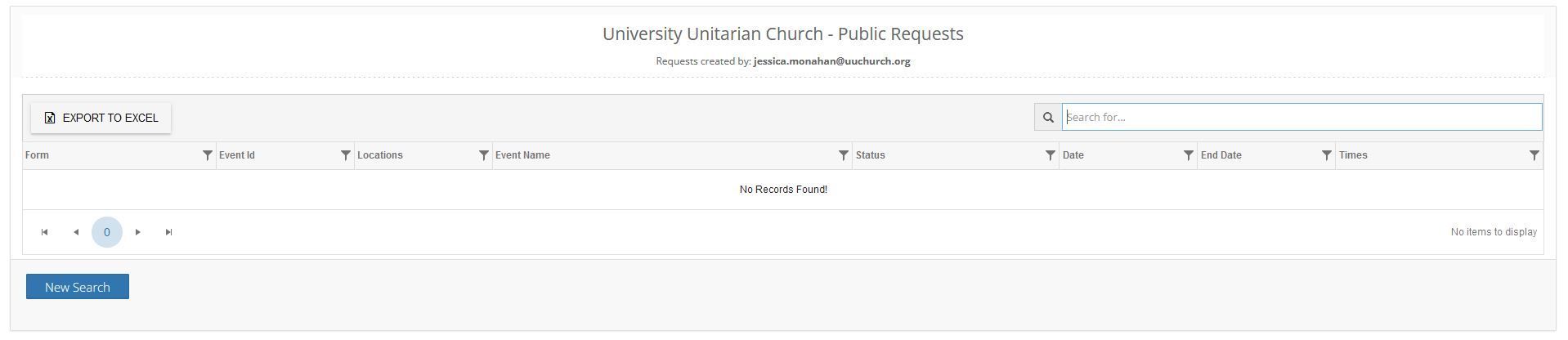Jump to the last page arrow
The width and height of the screenshot is (1568, 340).
tap(169, 232)
